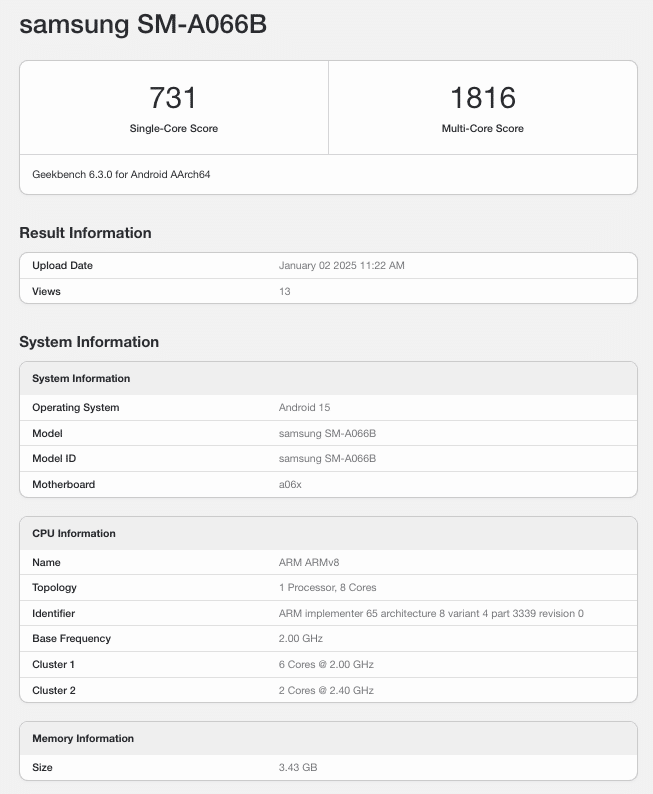The image size is (653, 794).
Task: Select the ARM ARMv8 value
Action: point(309,562)
